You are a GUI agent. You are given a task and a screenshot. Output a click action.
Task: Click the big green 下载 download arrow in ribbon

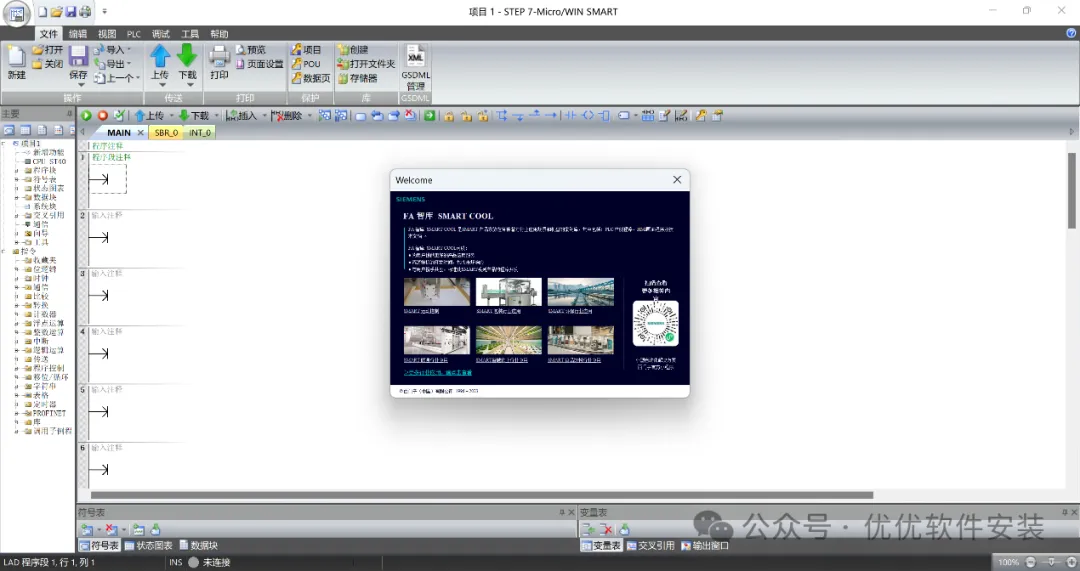coord(187,56)
